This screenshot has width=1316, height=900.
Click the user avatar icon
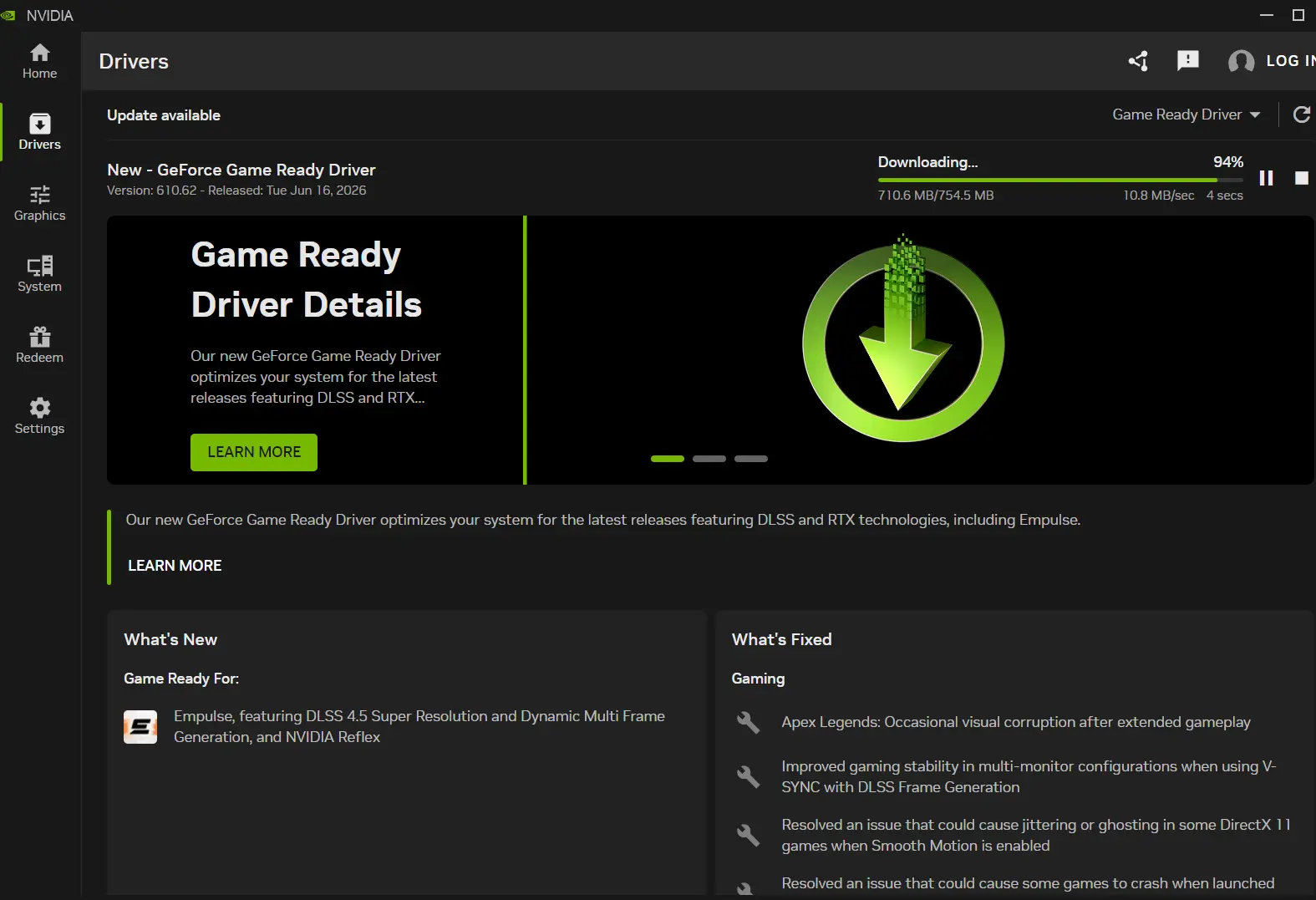click(x=1241, y=61)
